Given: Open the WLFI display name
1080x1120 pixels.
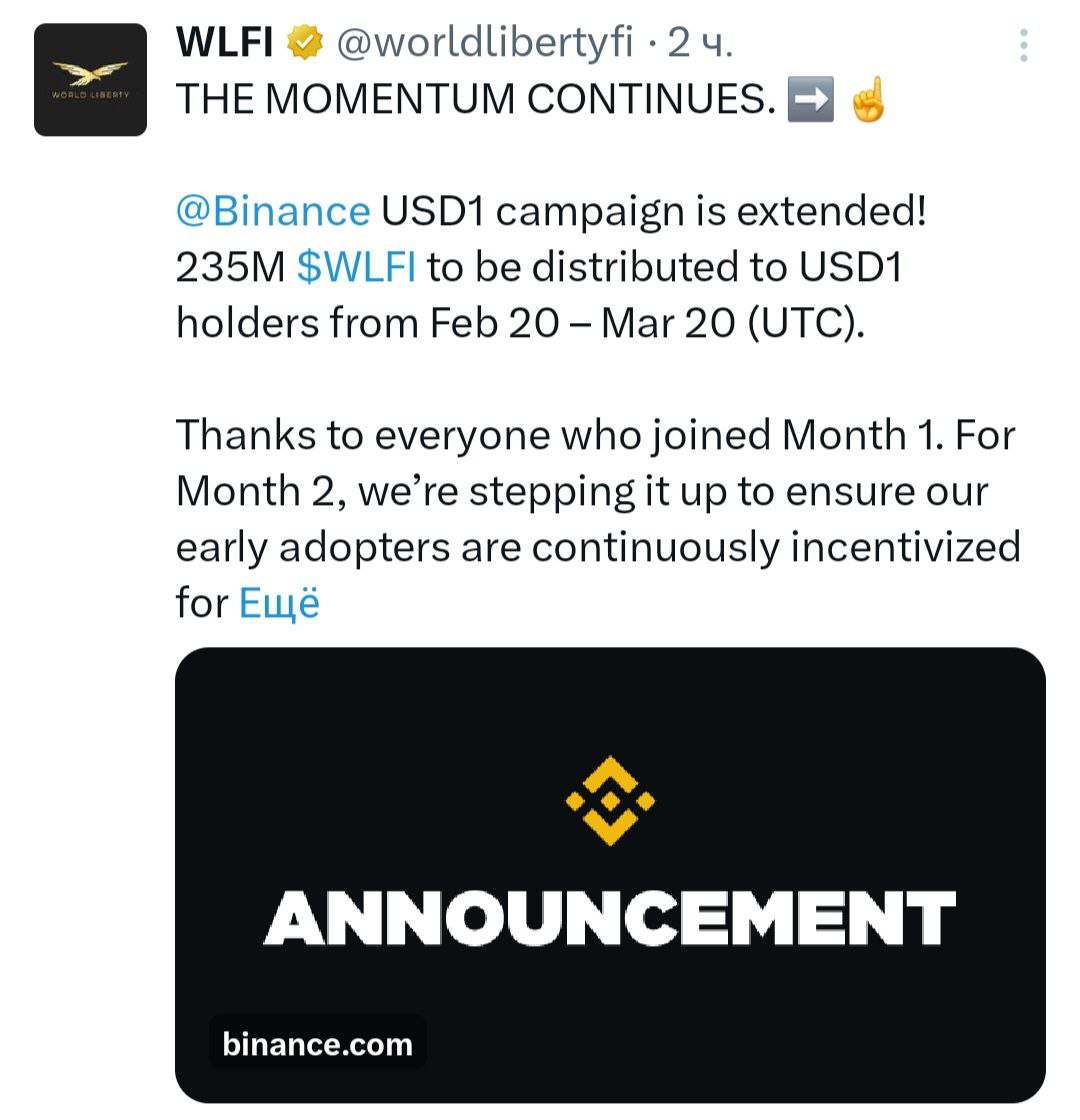Looking at the screenshot, I should 225,43.
